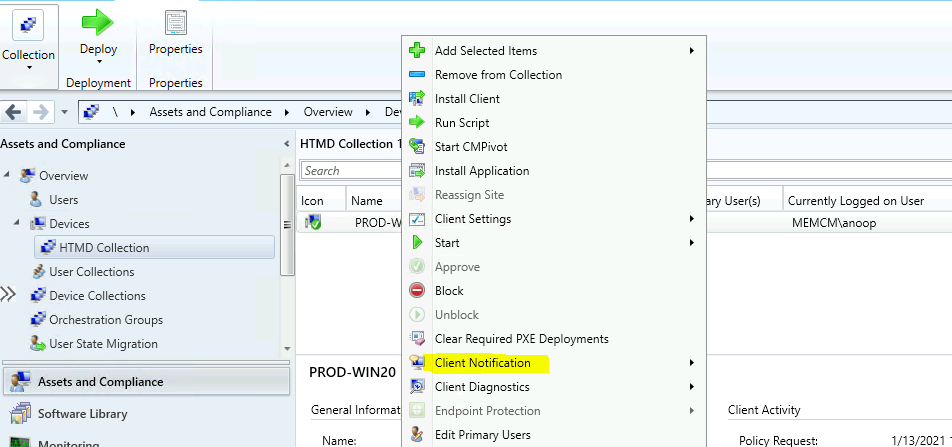Expand the Add Selected Items submenu arrow
This screenshot has height=447, width=952.
click(x=691, y=51)
